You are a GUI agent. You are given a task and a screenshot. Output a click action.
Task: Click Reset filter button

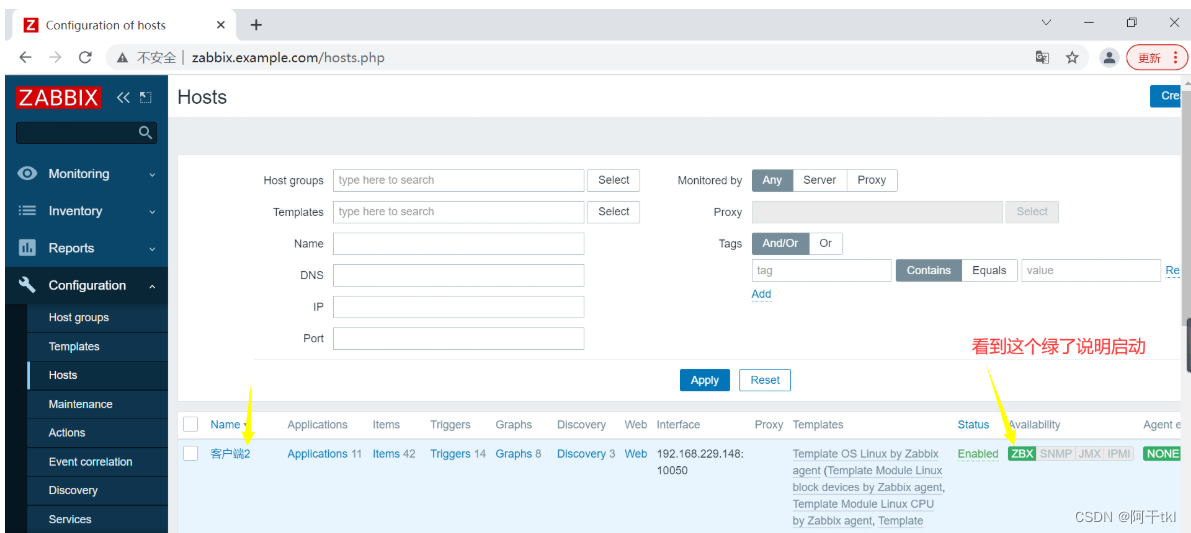click(x=765, y=380)
